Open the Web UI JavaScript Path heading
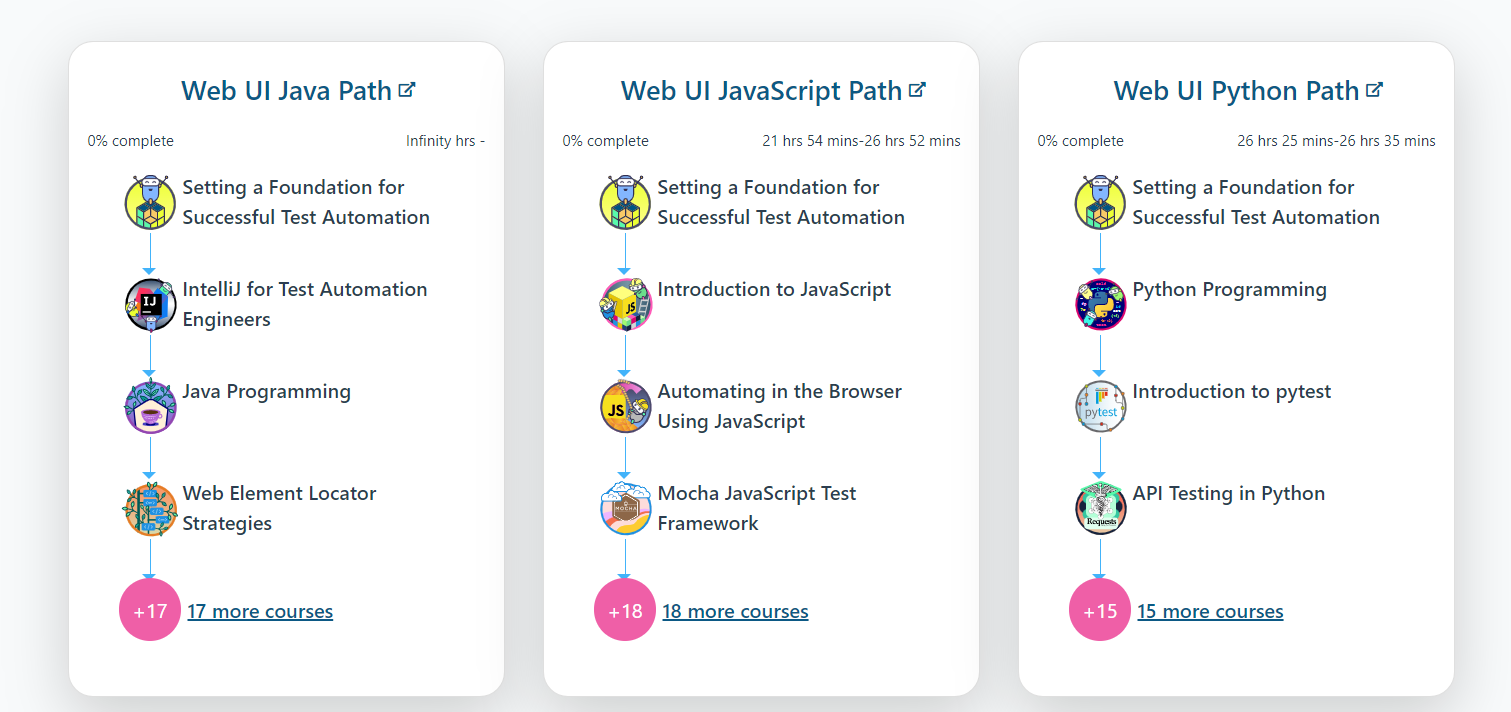 point(761,91)
